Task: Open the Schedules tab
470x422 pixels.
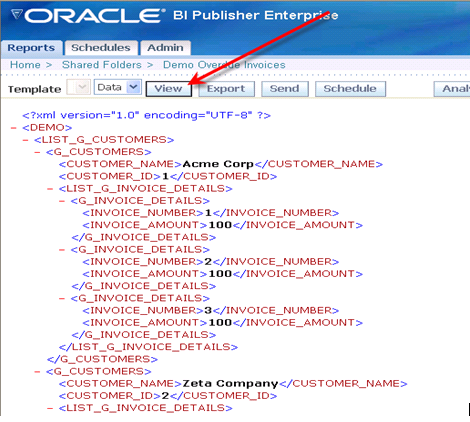Action: (101, 48)
